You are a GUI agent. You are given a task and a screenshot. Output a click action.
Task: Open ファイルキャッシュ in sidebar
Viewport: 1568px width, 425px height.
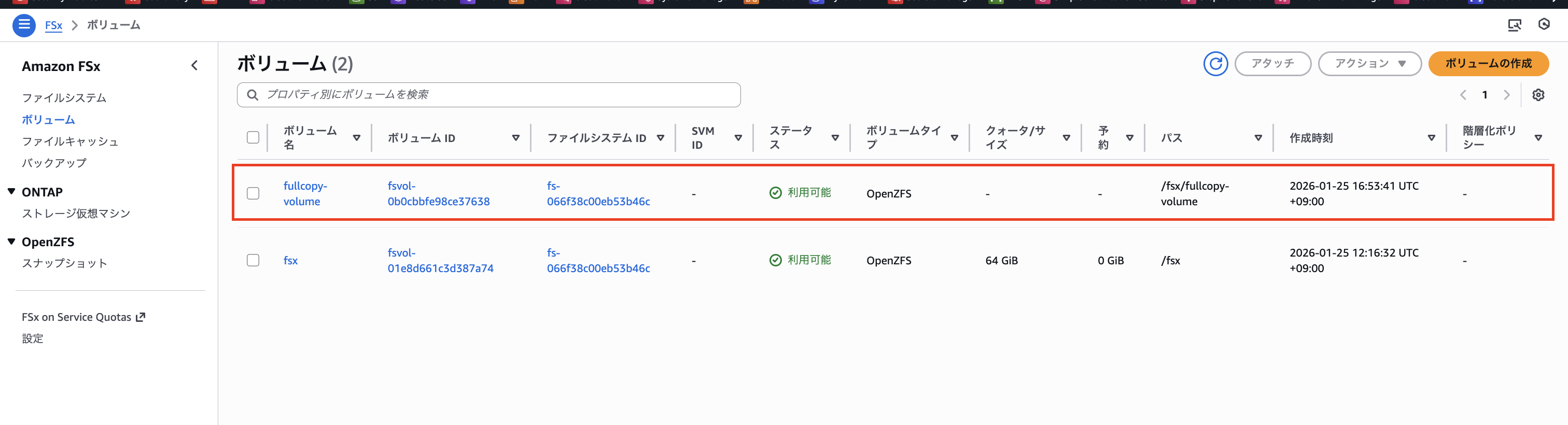point(70,141)
